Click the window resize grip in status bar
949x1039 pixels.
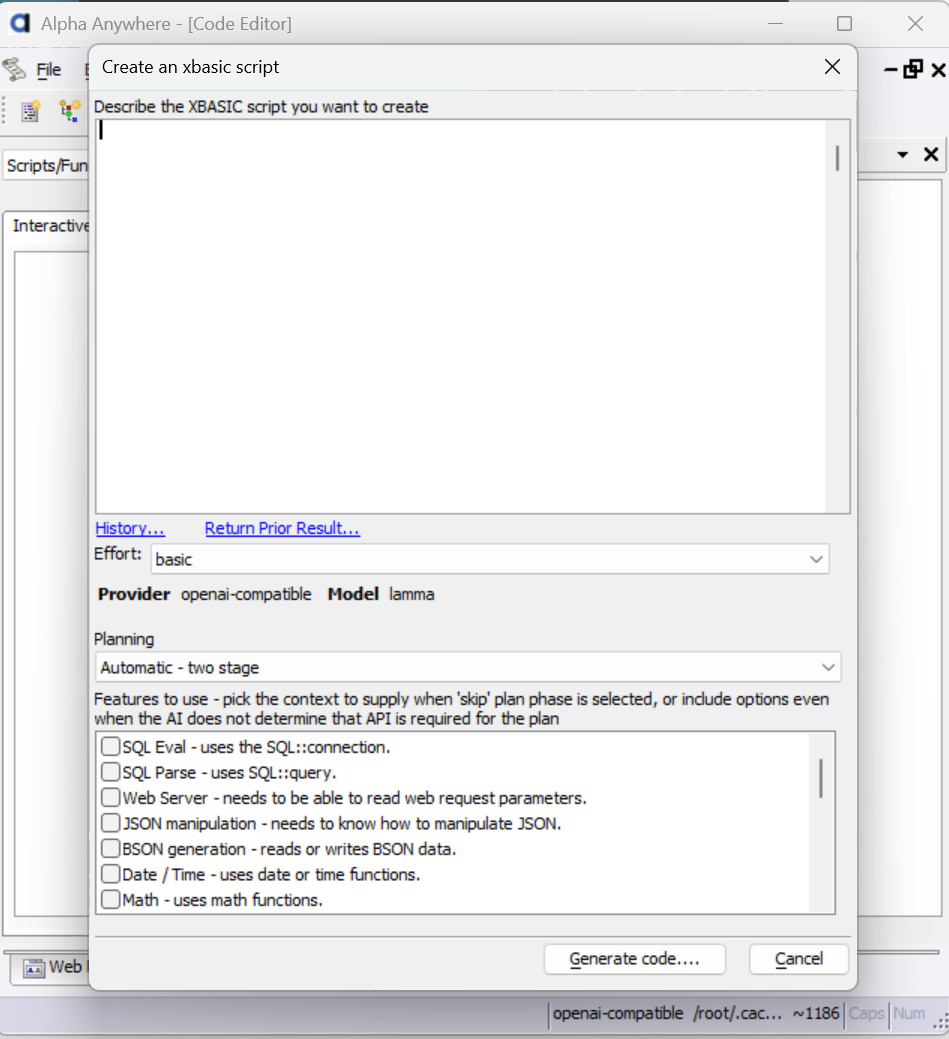point(940,1023)
